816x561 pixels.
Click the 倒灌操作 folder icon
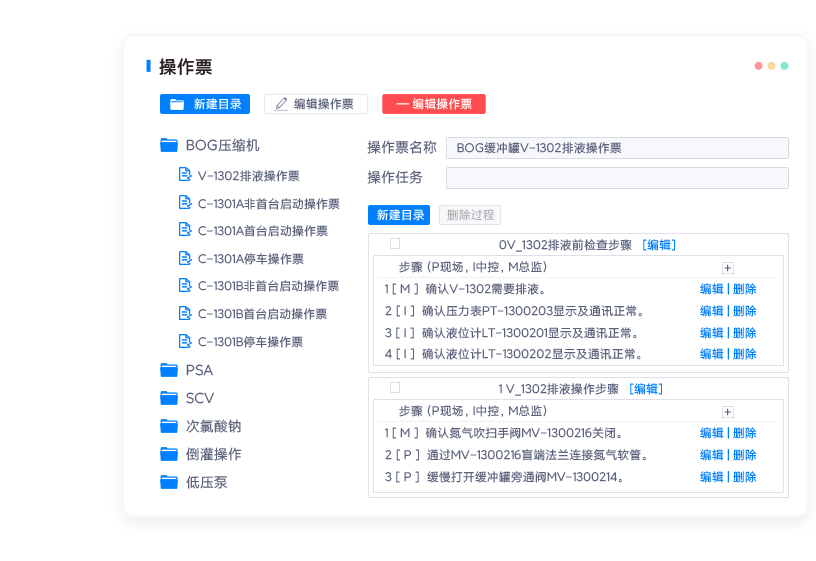169,454
